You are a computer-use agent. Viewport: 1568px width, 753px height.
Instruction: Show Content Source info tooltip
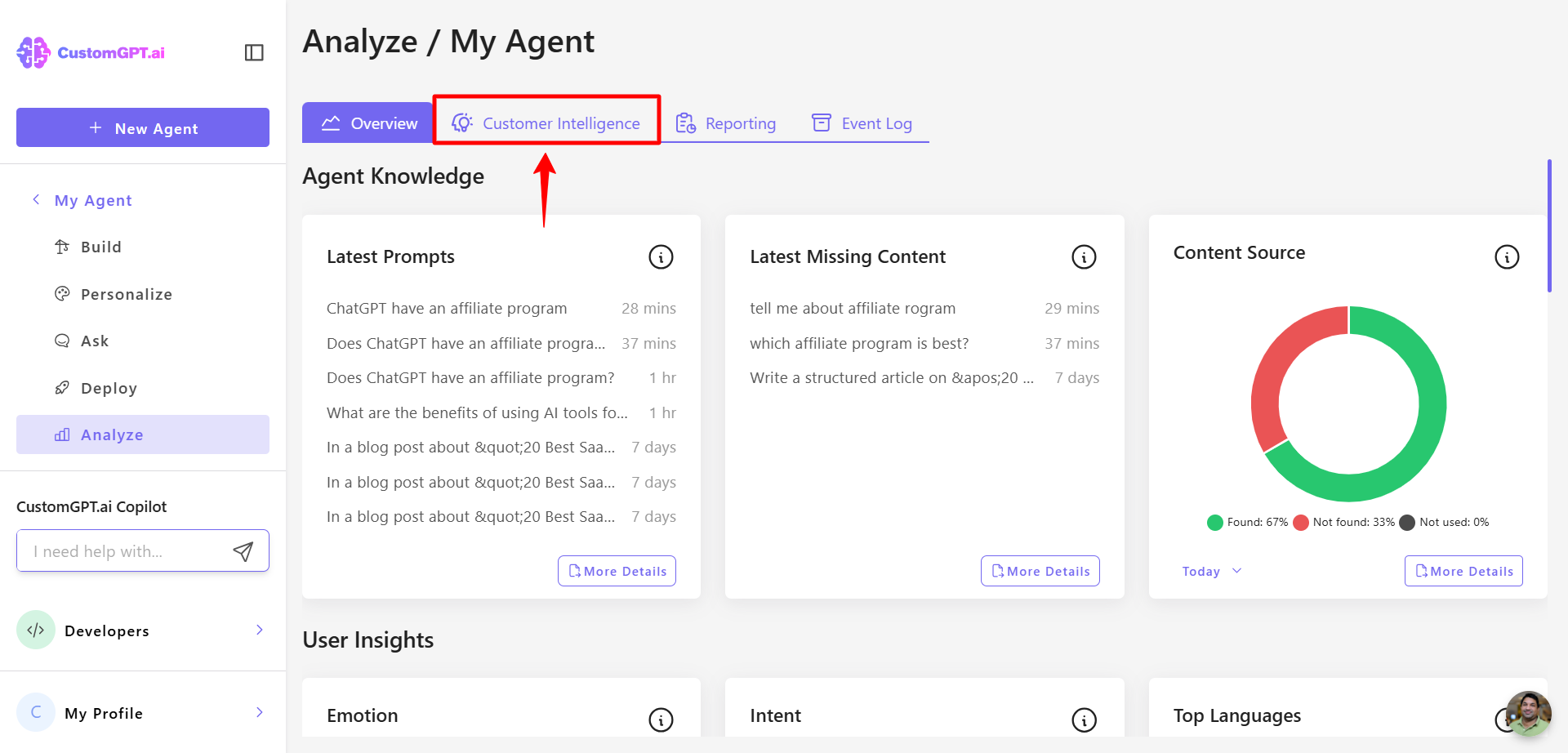[x=1507, y=257]
